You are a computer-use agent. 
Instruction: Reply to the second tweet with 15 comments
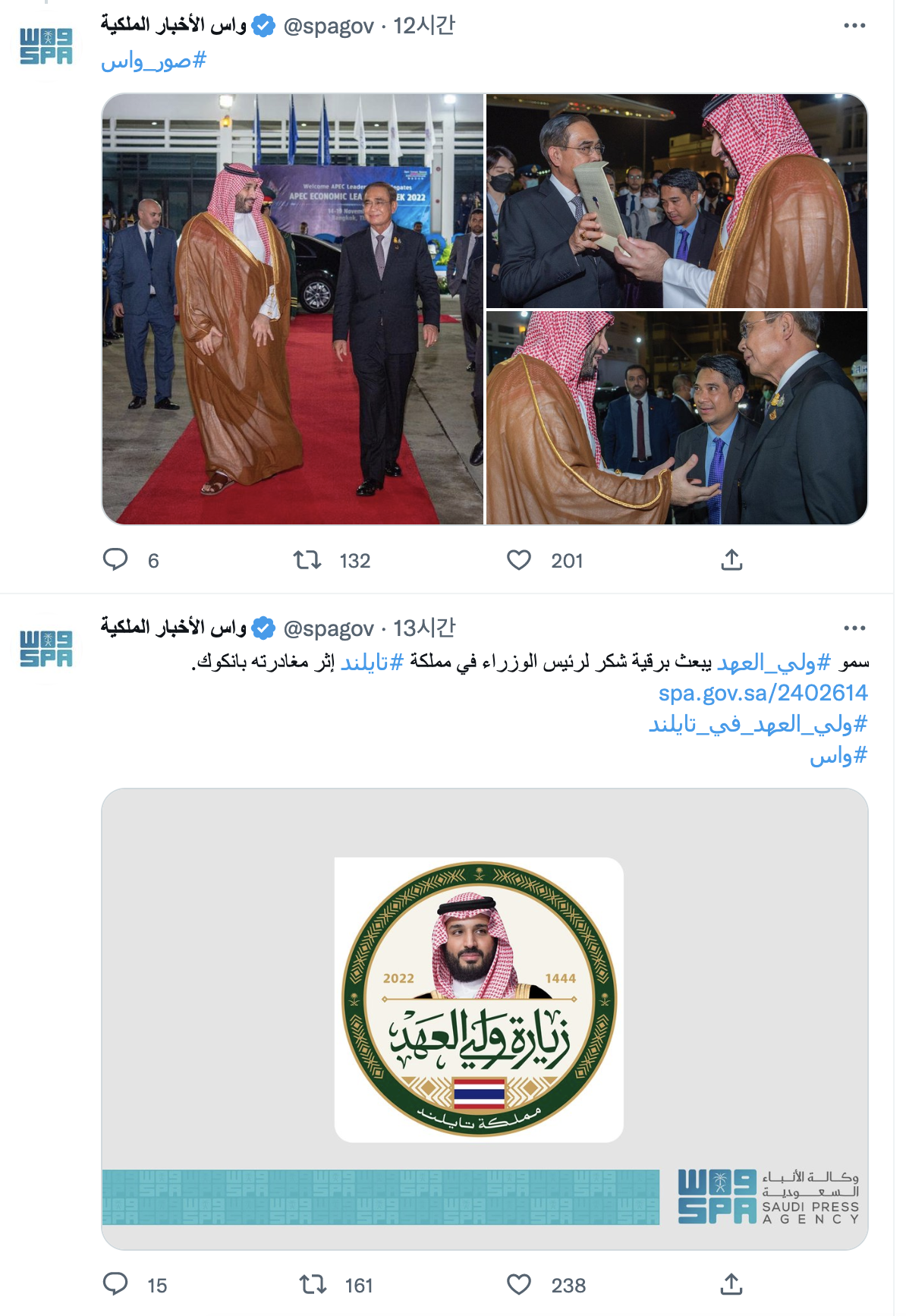tap(115, 1284)
